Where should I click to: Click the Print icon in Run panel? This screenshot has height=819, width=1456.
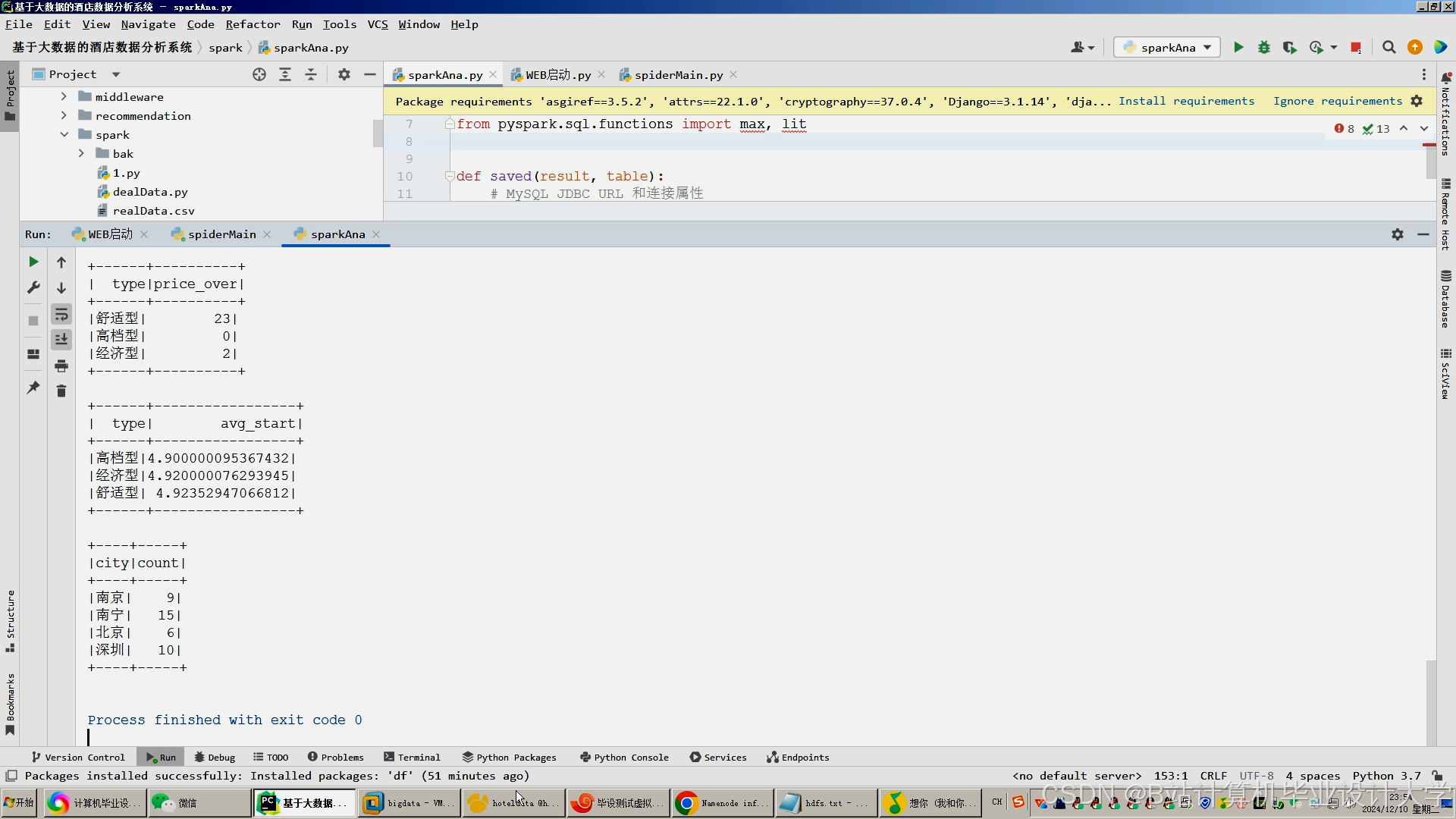coord(61,366)
